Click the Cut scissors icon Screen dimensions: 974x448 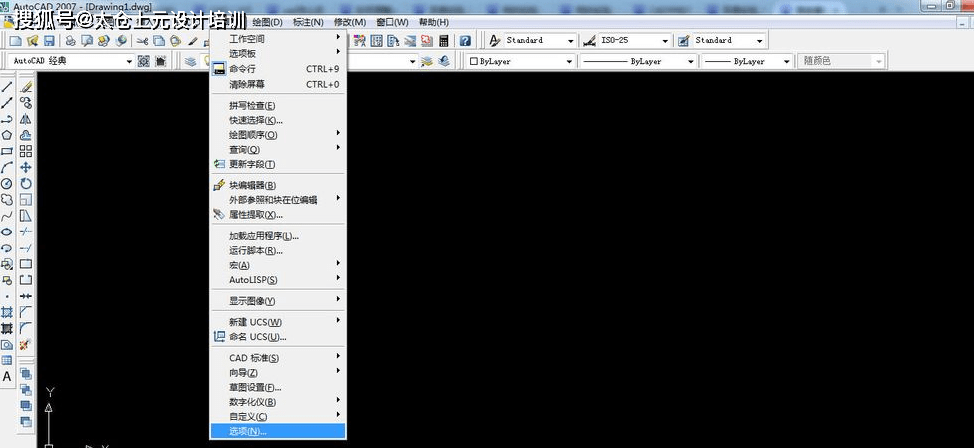tap(142, 41)
